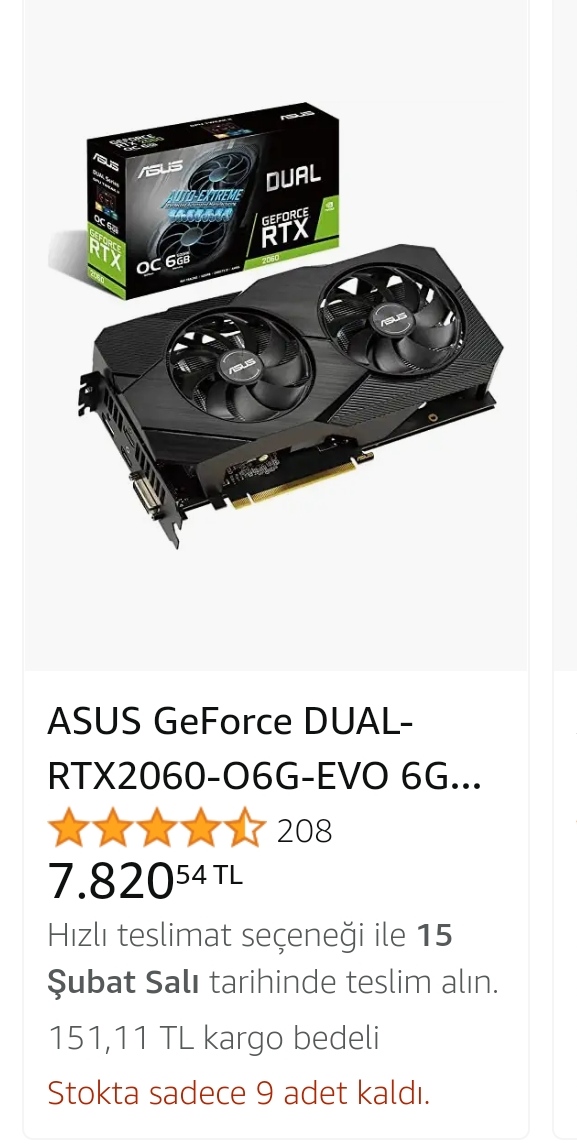Tap the GeForce RTX logo on box
Image resolution: width=577 pixels, height=1147 pixels.
[x=286, y=227]
